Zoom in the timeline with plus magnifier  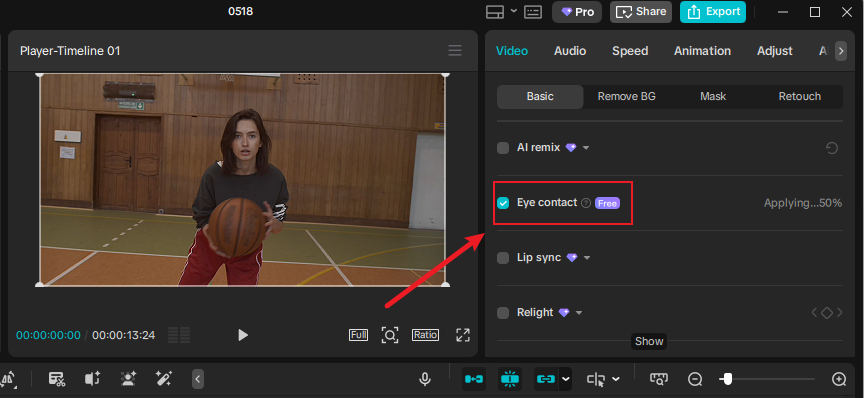[x=839, y=379]
